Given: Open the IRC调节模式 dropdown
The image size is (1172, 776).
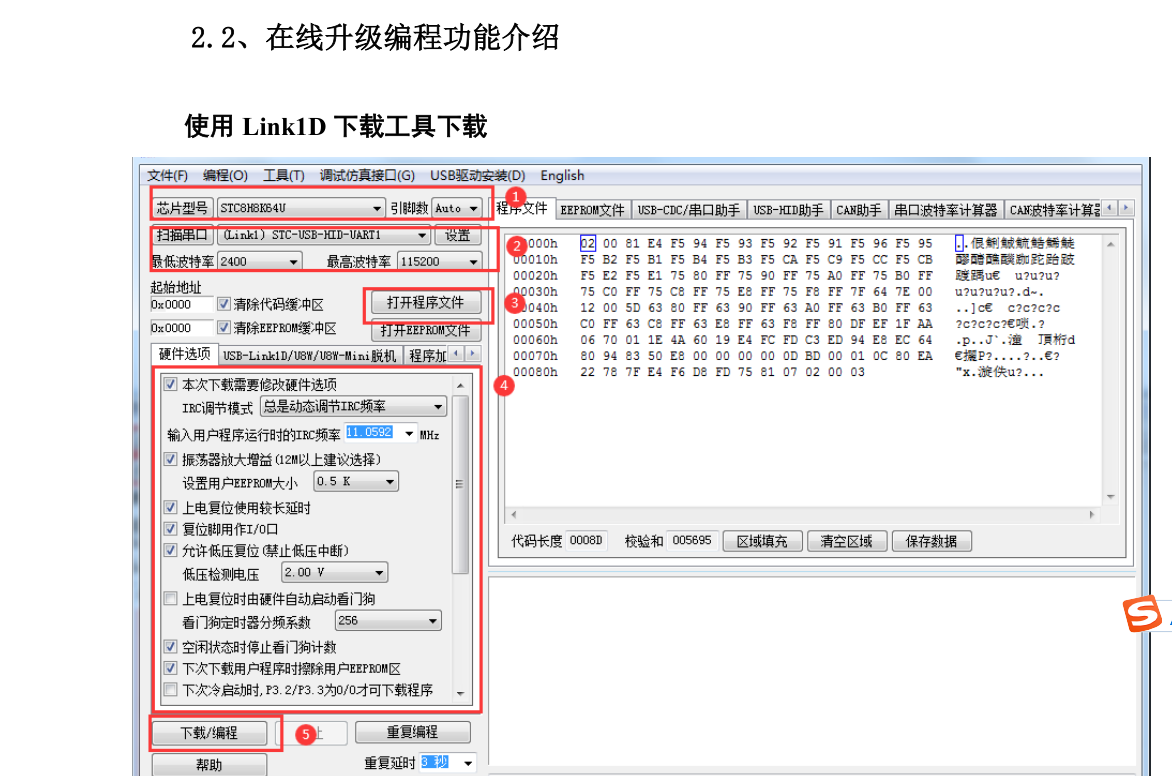Looking at the screenshot, I should pos(438,407).
